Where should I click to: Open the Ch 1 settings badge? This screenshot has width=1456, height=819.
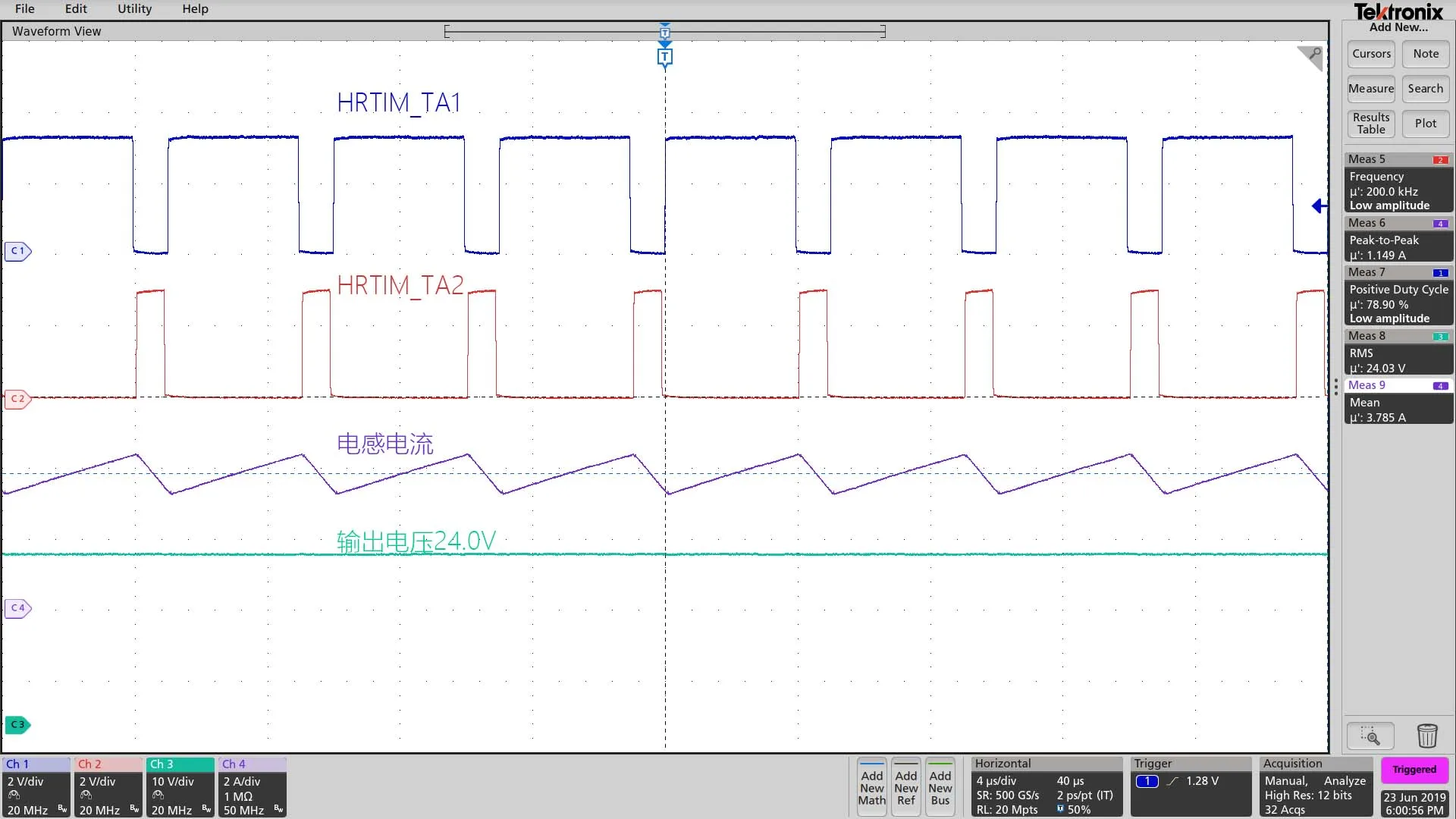(36, 787)
